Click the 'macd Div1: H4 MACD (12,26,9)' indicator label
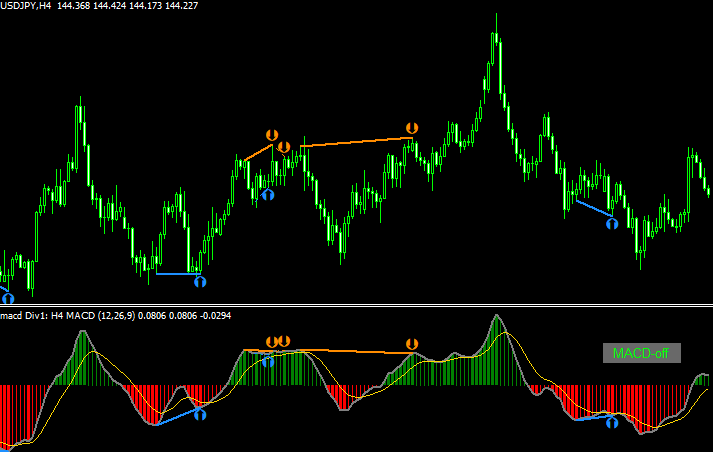 click(x=115, y=316)
